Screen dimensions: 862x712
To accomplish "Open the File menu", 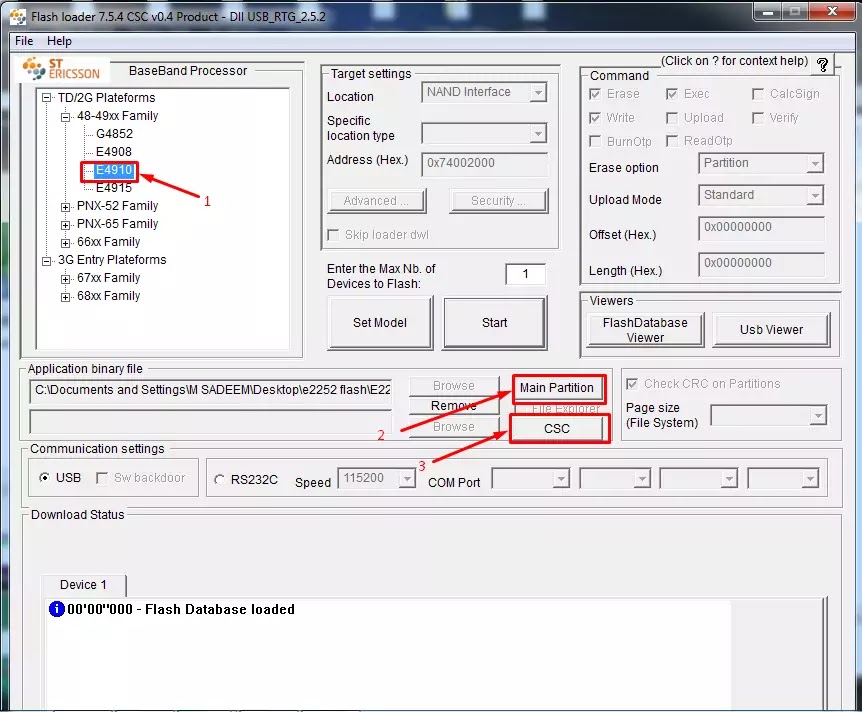I will pyautogui.click(x=24, y=41).
